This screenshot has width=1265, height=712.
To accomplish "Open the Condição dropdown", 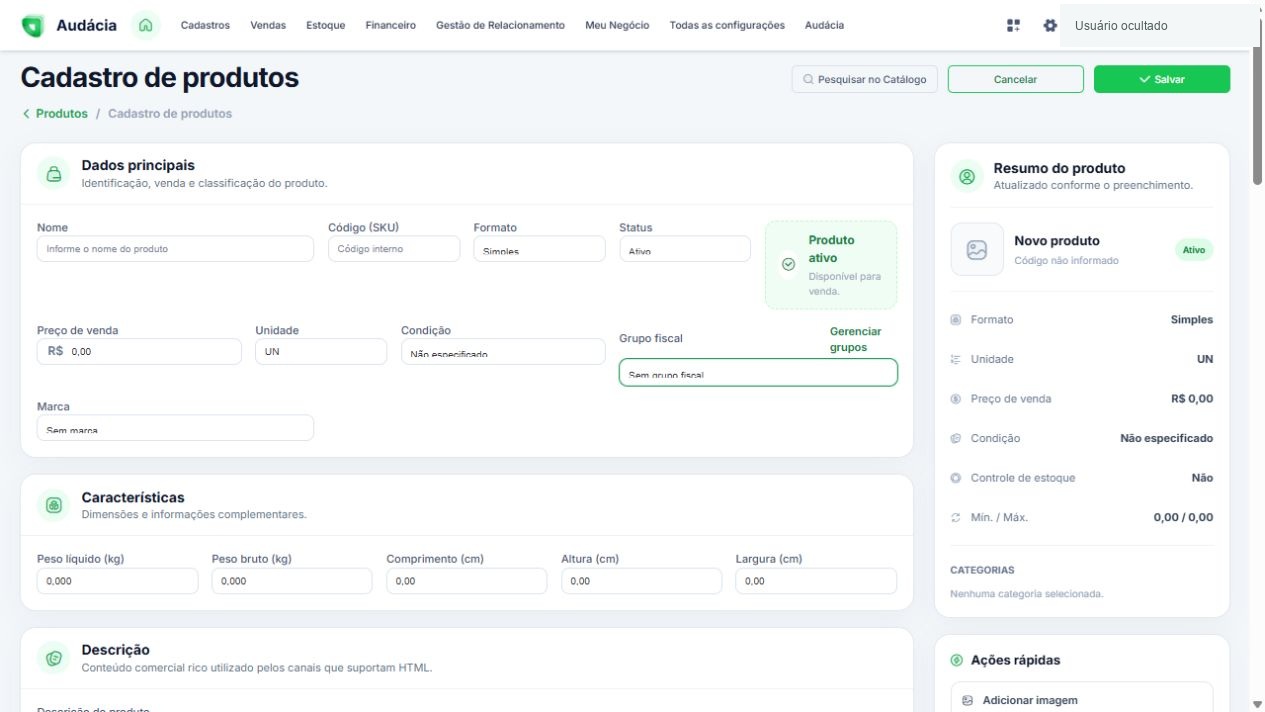I will coord(503,352).
